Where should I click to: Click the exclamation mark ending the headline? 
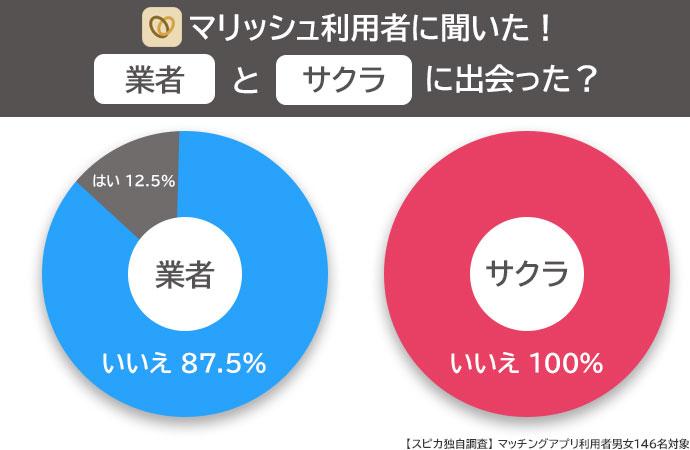click(x=546, y=28)
